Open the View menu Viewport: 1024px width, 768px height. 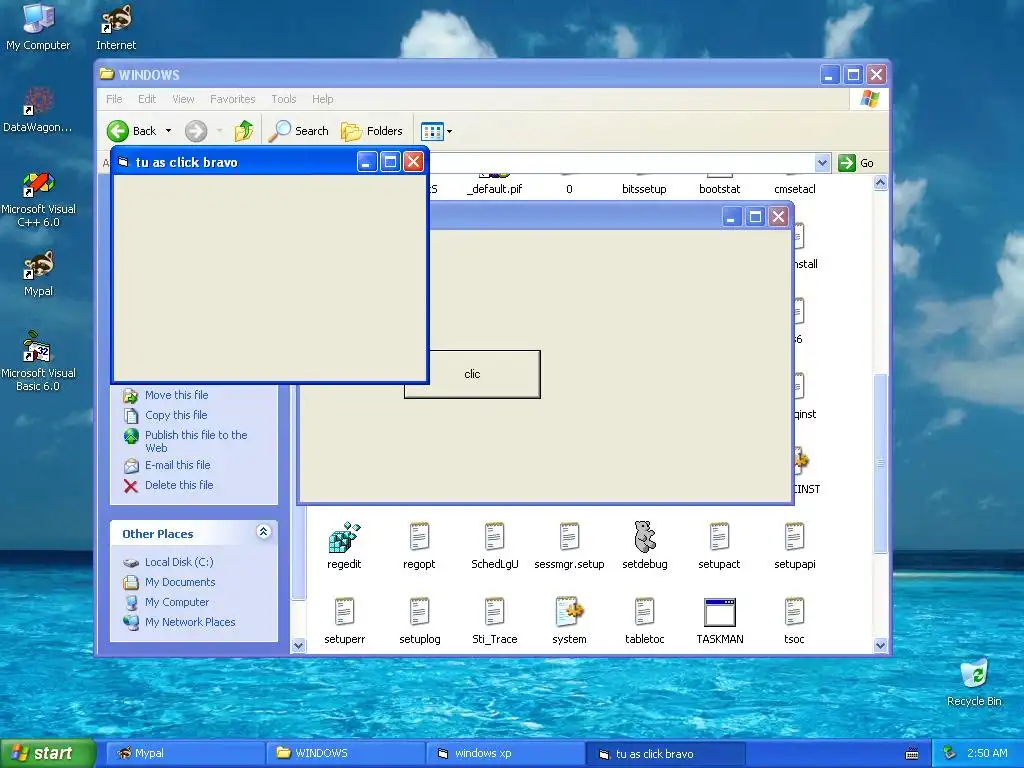[183, 99]
